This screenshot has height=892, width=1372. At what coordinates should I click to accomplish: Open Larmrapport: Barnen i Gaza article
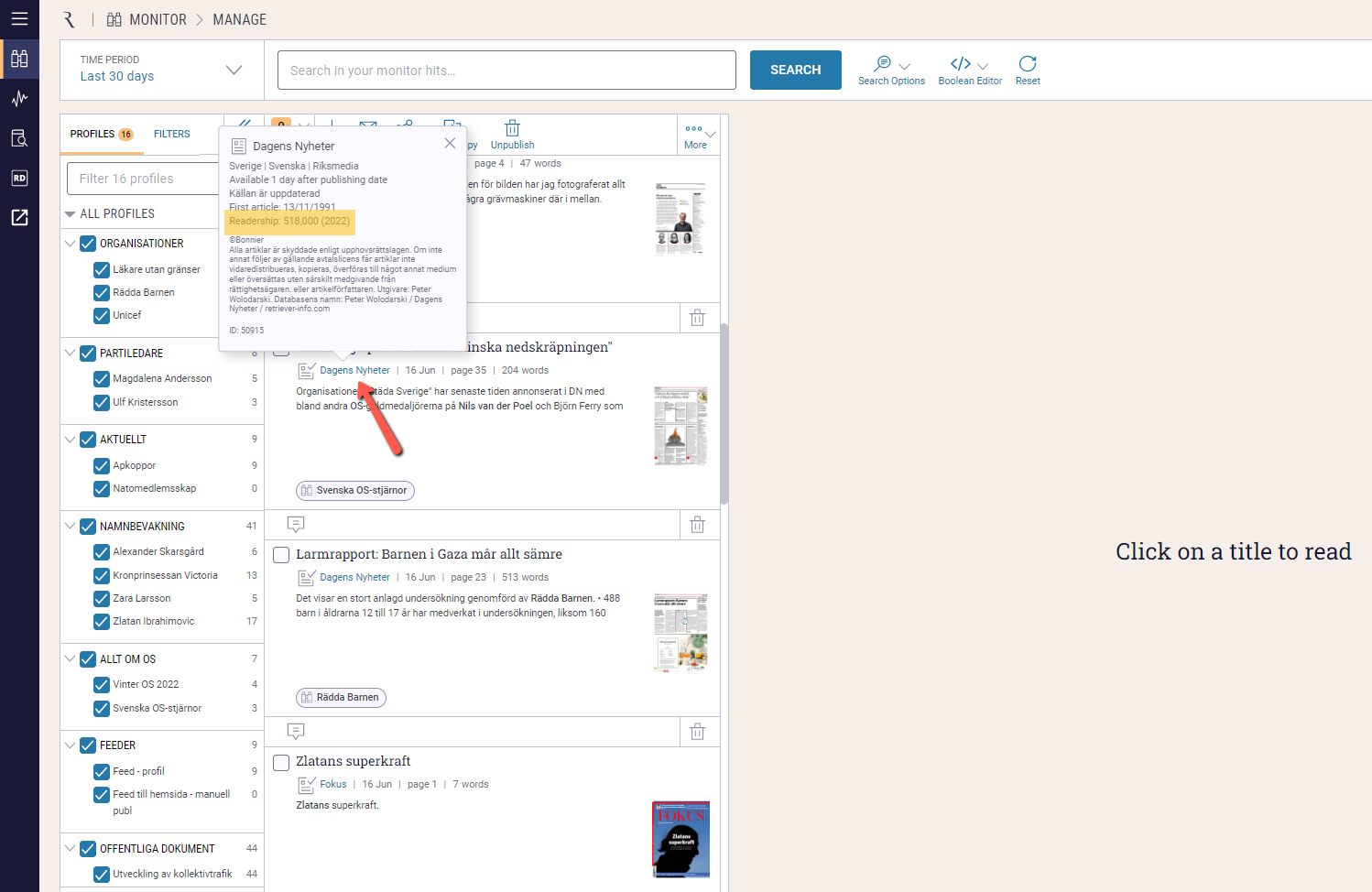tap(429, 554)
